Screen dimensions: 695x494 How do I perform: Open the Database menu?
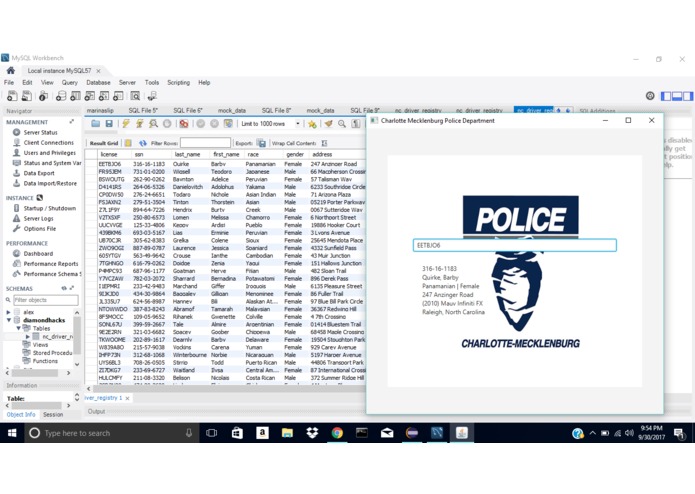(98, 82)
